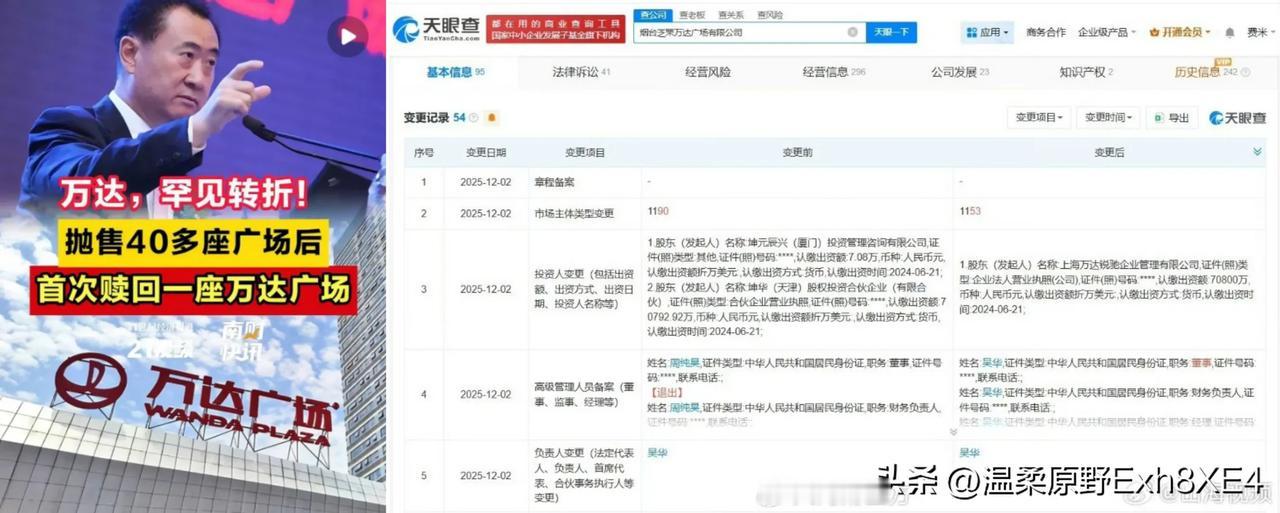The image size is (1280, 513).
Task: Open the 经营风险 tab
Action: click(x=708, y=72)
